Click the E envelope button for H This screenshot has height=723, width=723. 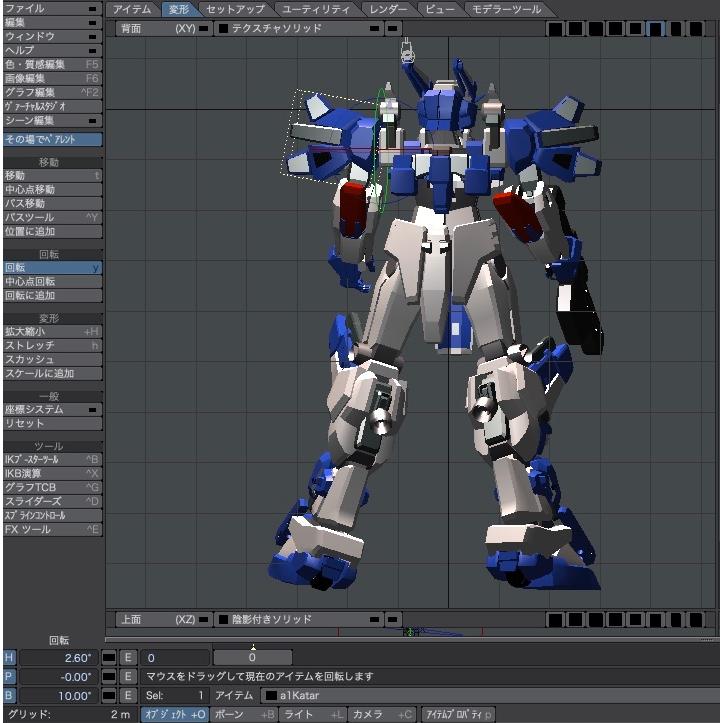pyautogui.click(x=128, y=658)
